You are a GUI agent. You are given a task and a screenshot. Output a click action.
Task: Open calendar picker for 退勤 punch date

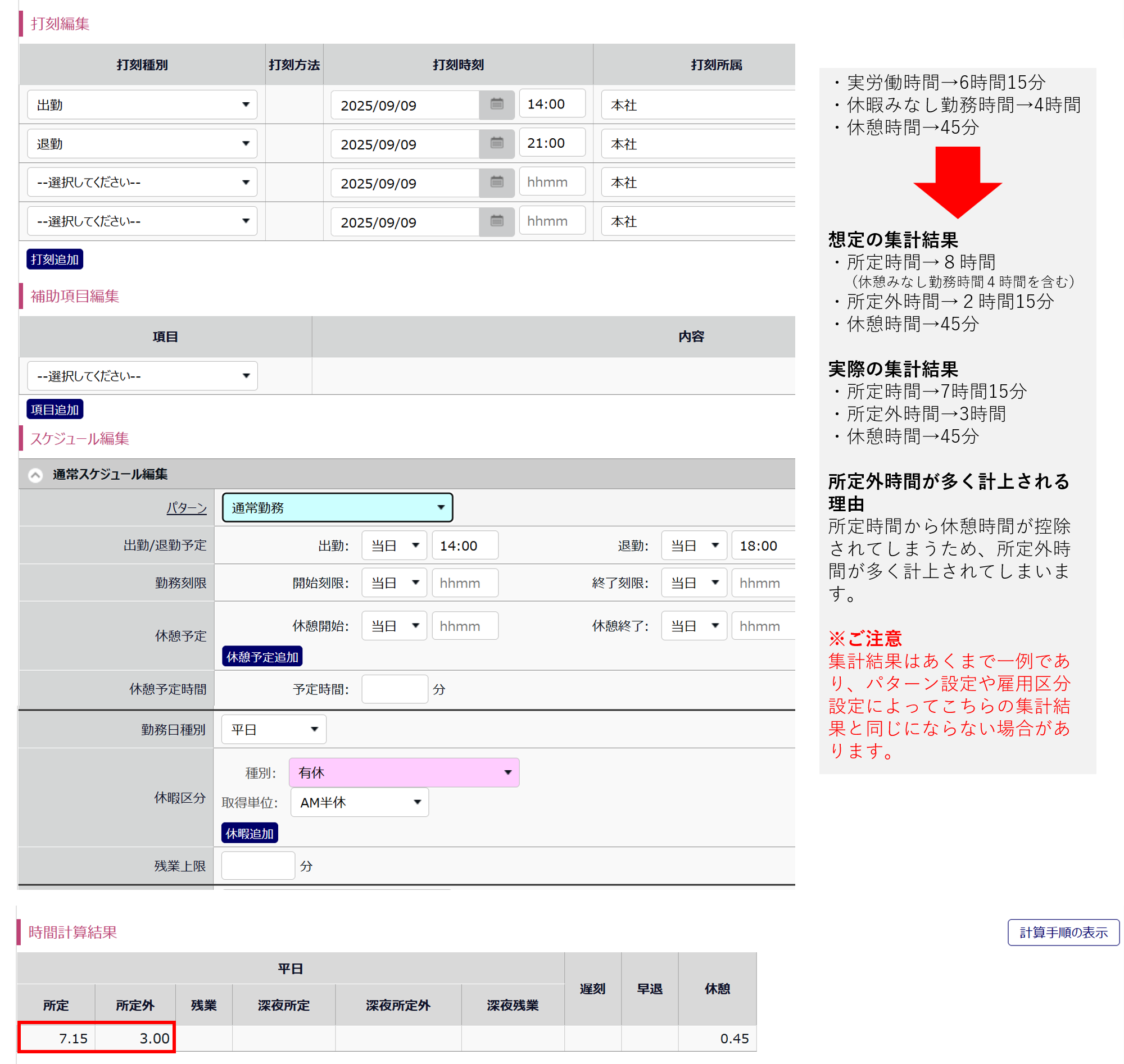496,143
